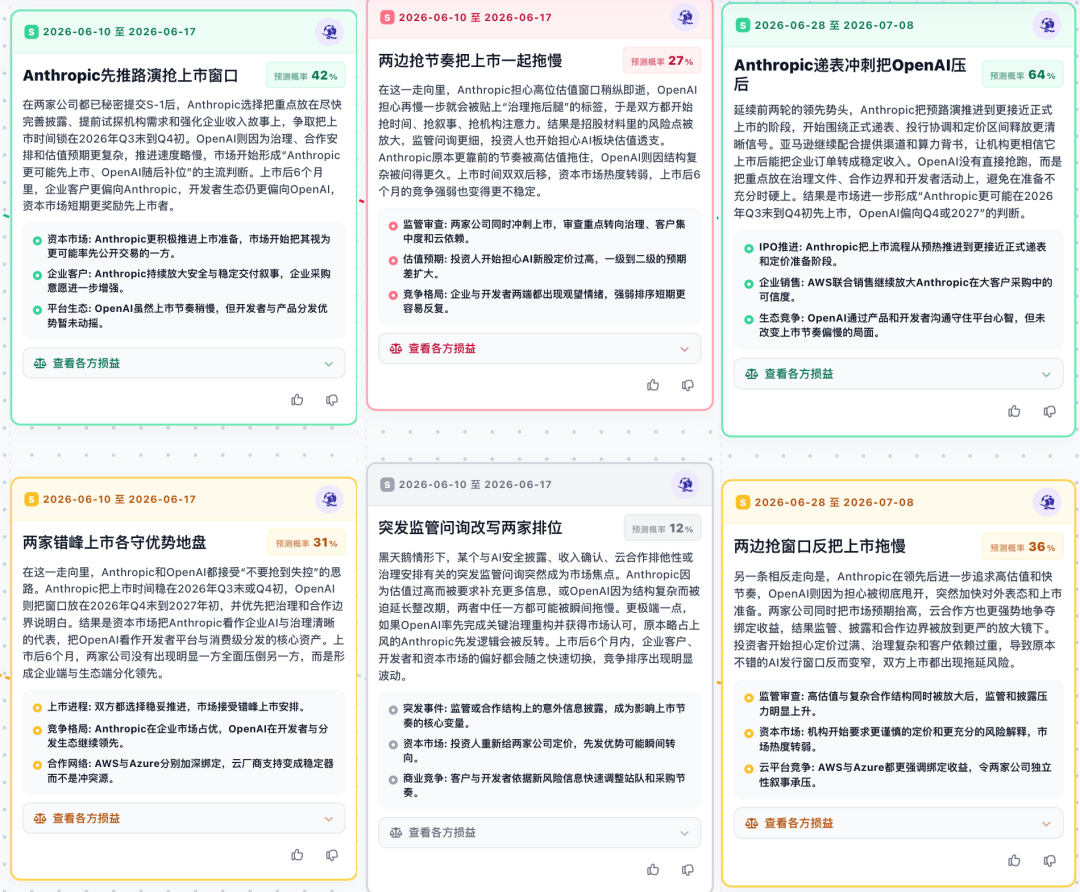Image resolution: width=1080 pixels, height=892 pixels.
Task: Select the title 两家错峰上市各守优势地盘
Action: coord(114,543)
